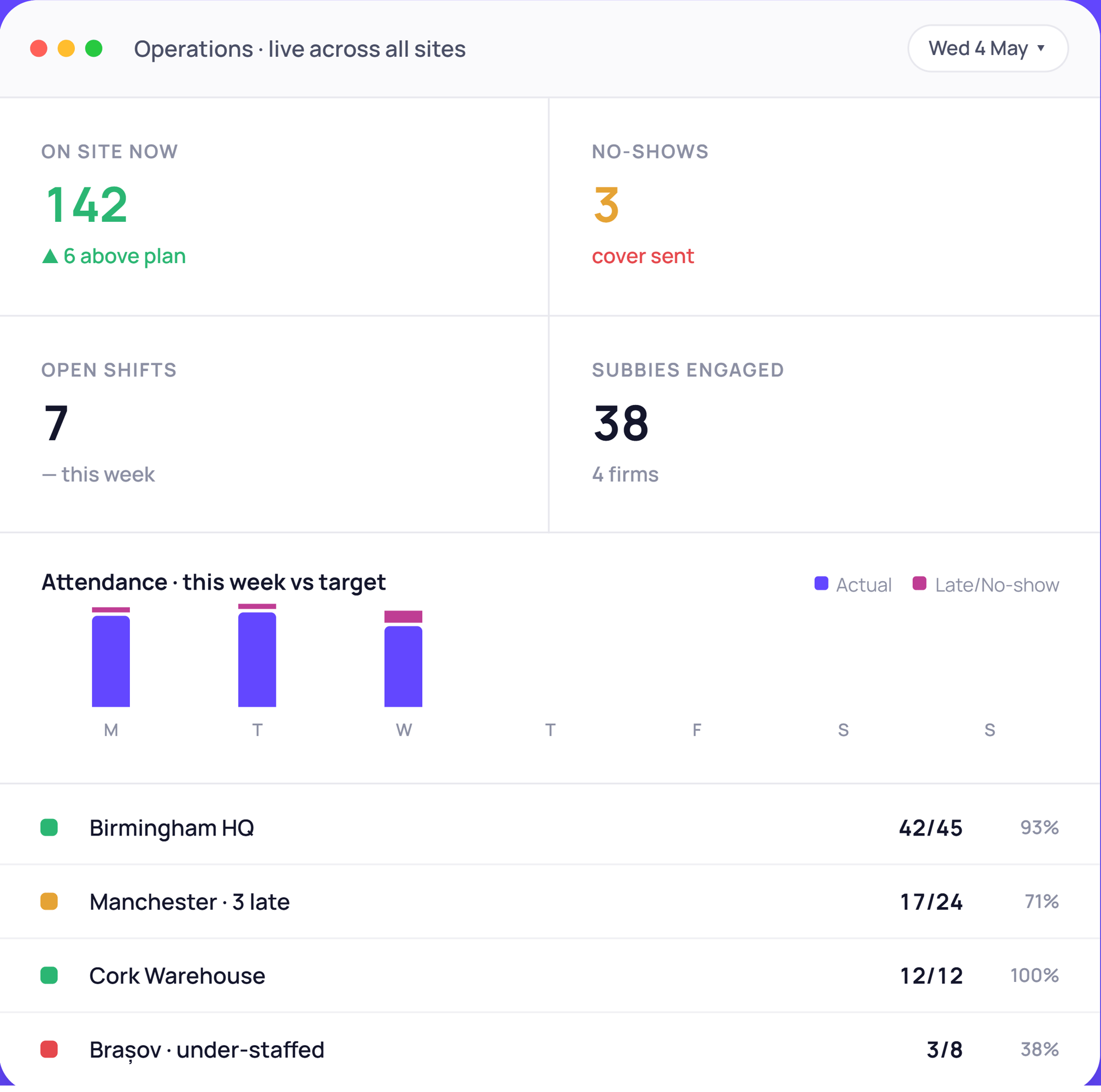Click the No-Shows value 3

(606, 205)
